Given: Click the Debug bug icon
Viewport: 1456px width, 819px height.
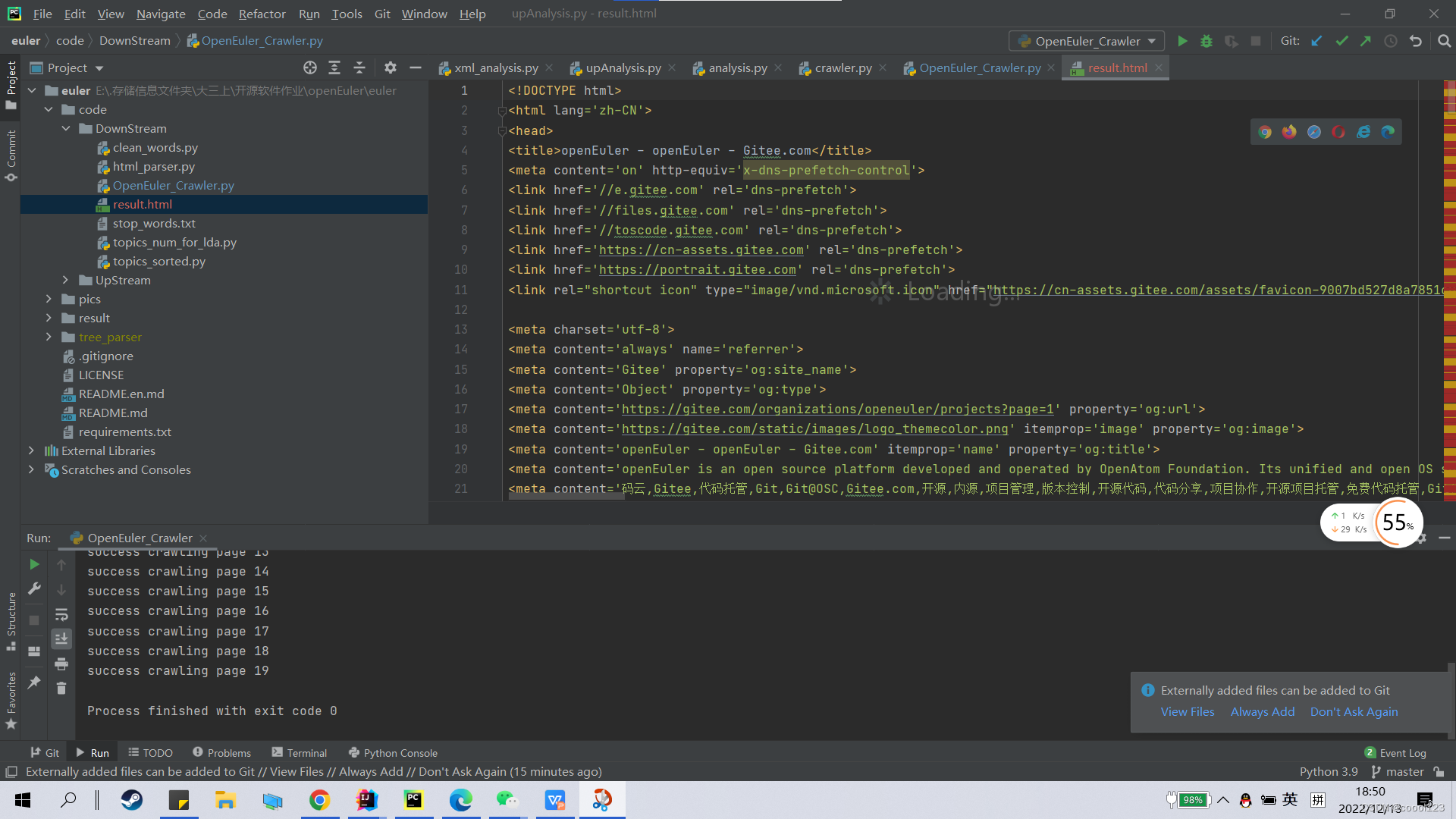Looking at the screenshot, I should [x=1207, y=41].
